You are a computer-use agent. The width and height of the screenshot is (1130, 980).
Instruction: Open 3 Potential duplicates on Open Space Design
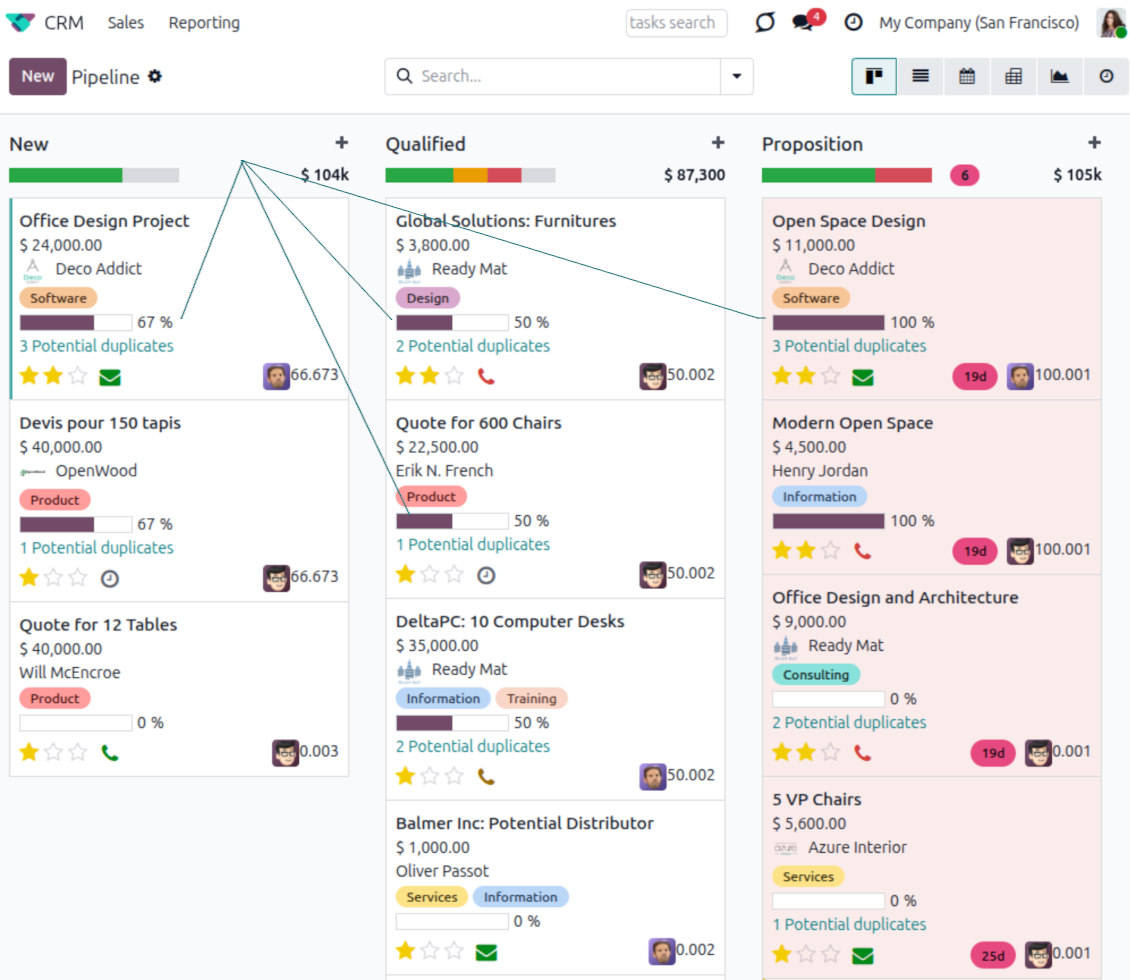coord(849,346)
